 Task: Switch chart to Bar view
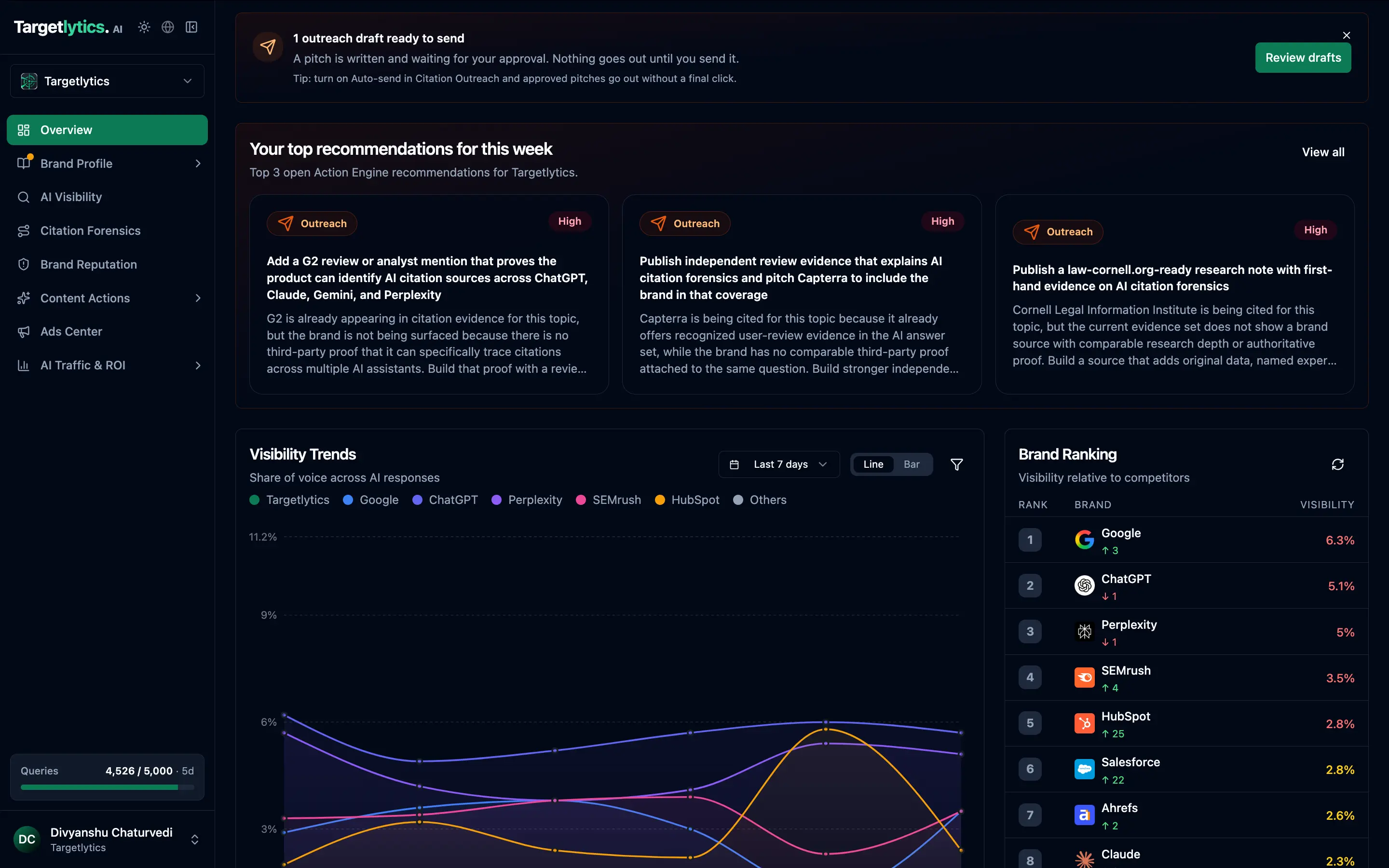point(912,464)
